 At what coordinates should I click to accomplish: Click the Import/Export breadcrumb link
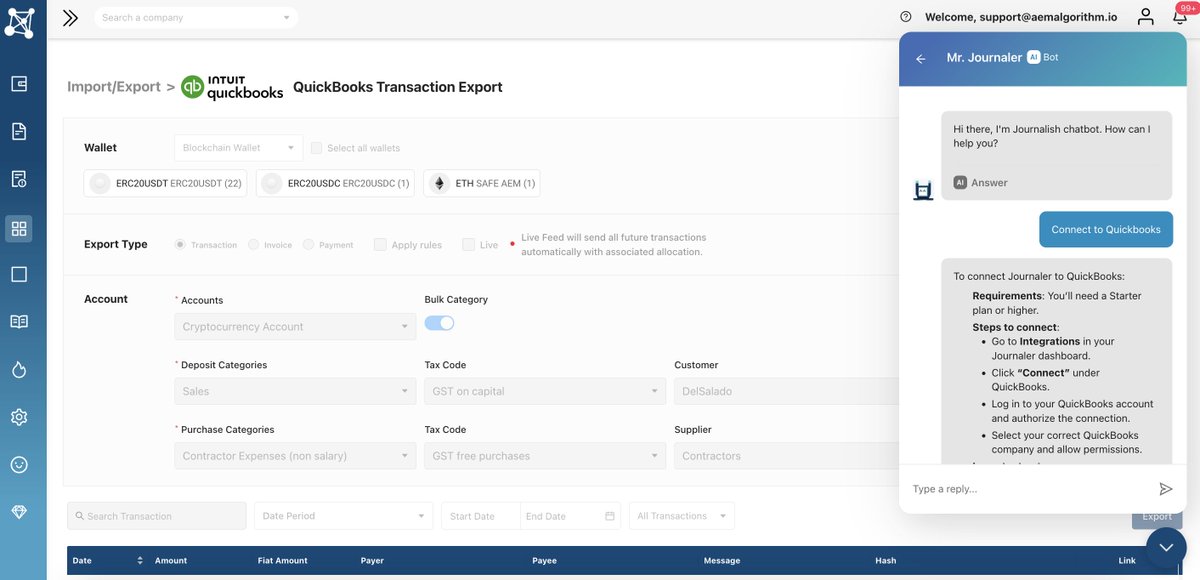click(114, 87)
